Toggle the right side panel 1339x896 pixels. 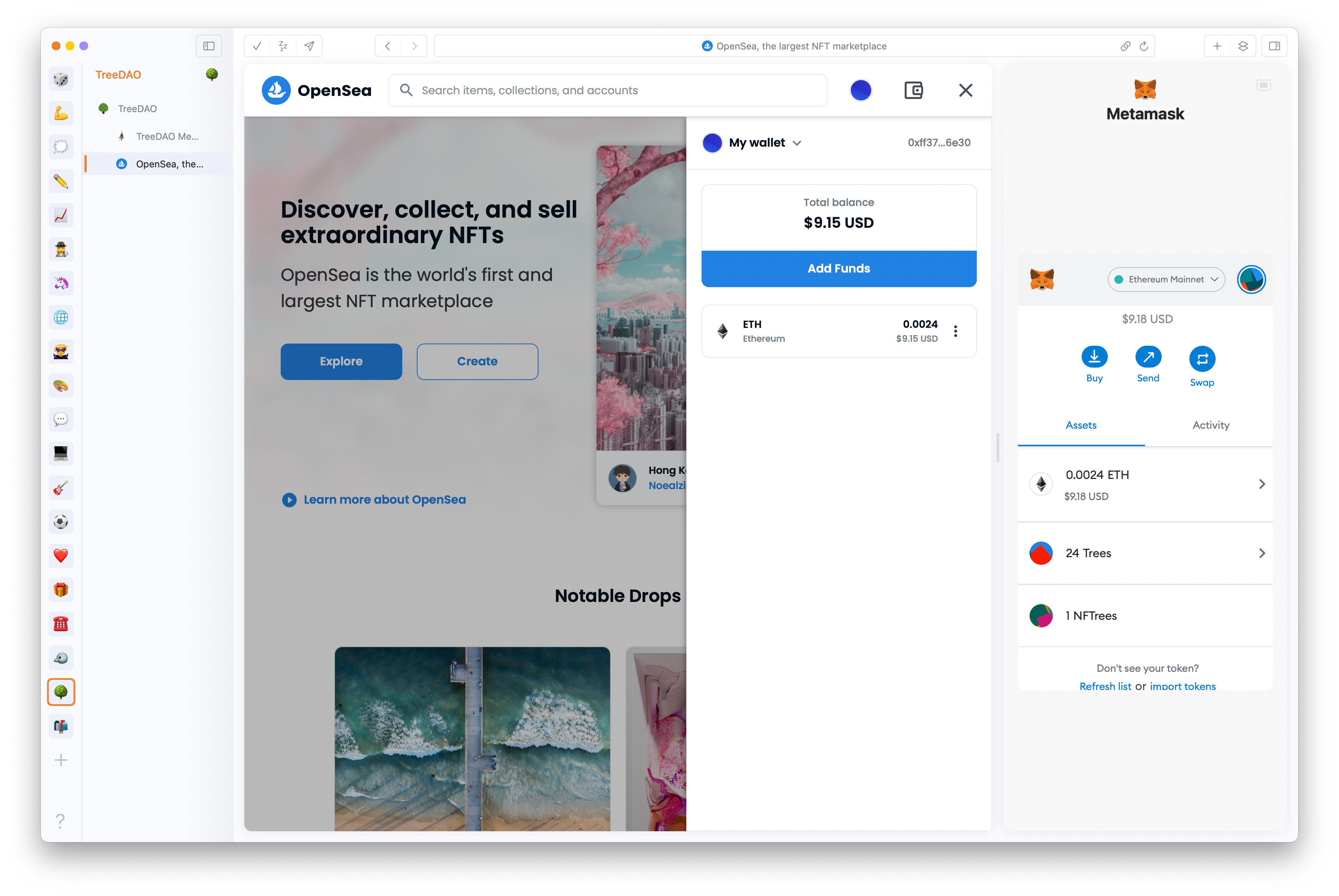click(1274, 46)
